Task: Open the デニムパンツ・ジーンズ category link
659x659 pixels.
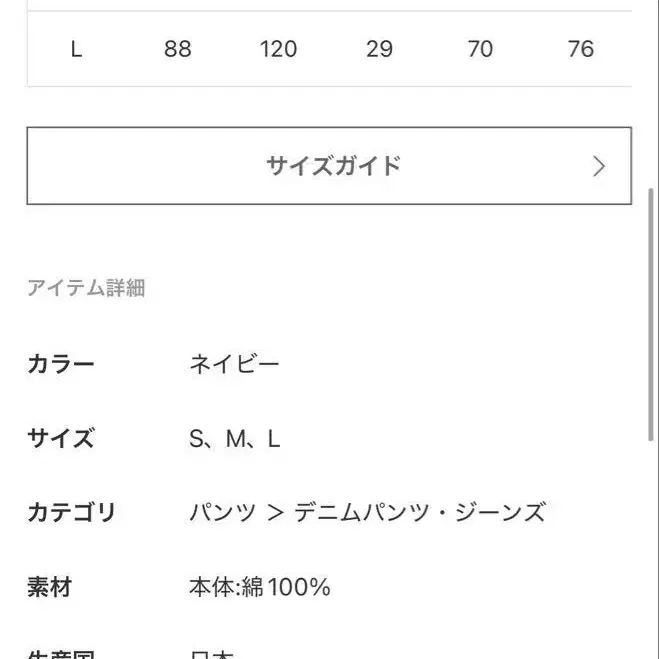Action: coord(420,513)
